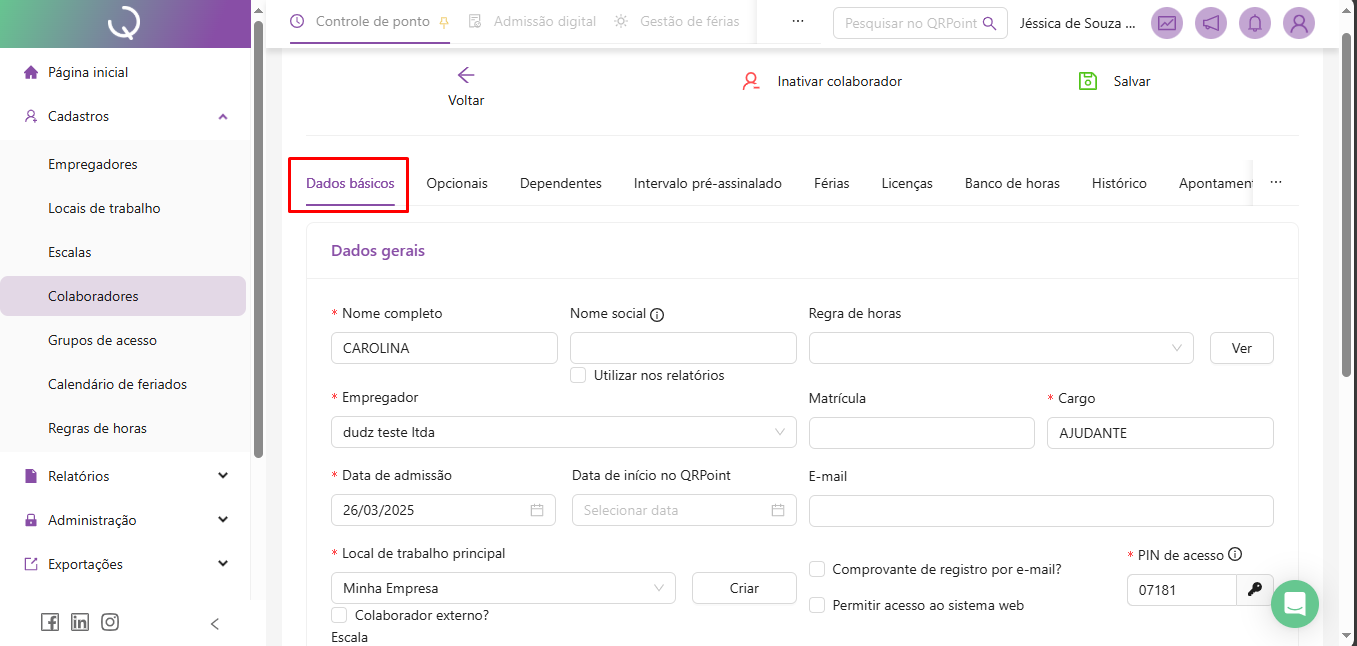Screen dimensions: 1357x646
Task: Open the announcements megaphone icon
Action: pyautogui.click(x=1211, y=23)
